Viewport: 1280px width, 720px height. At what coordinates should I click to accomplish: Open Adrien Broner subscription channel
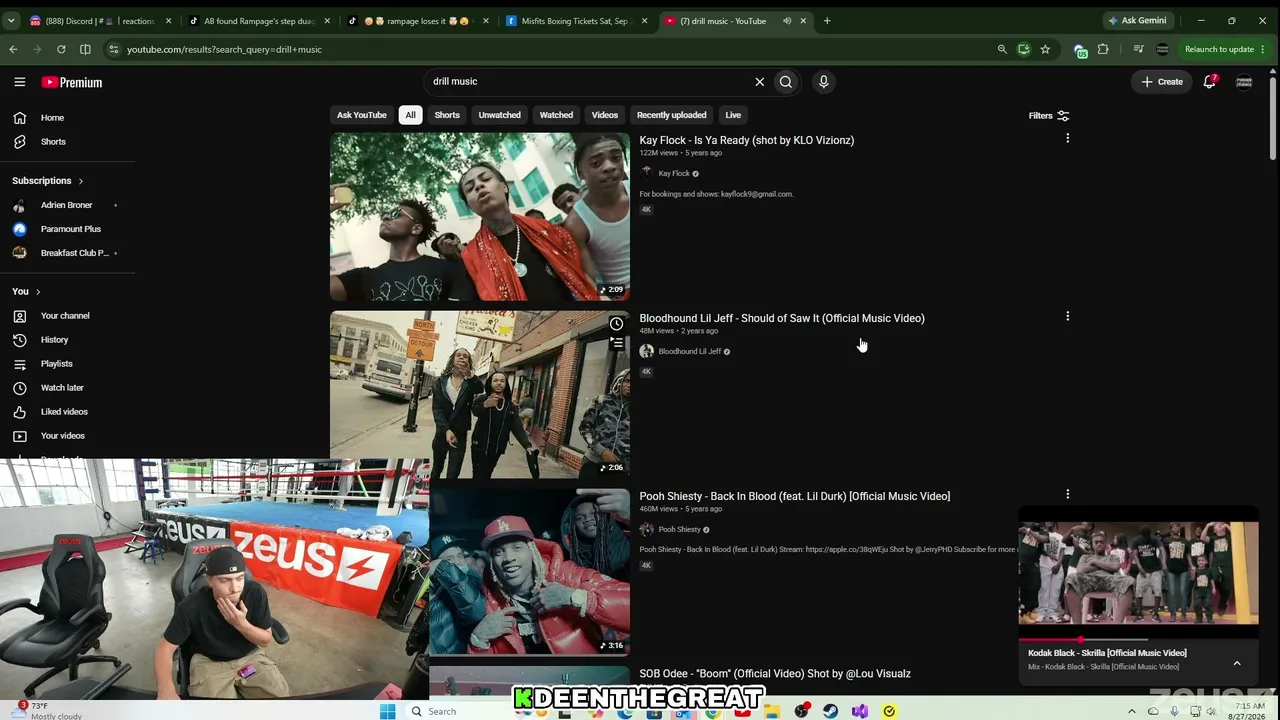coord(66,205)
